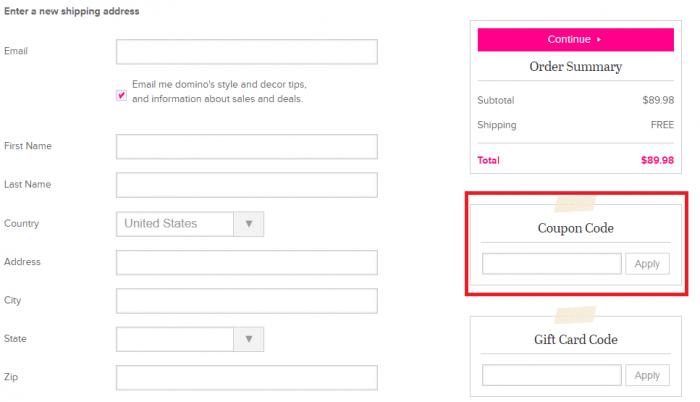
Task: Click the Last Name text box
Action: 246,185
